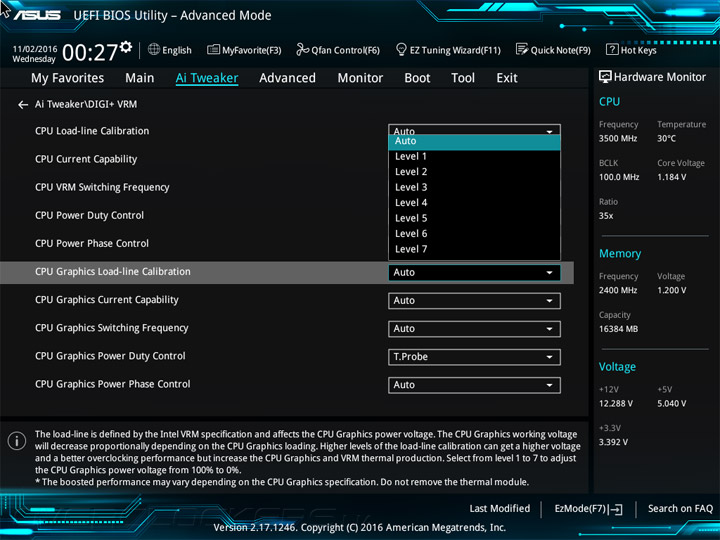Click the Ai Tweaker\DIGI+ VRM breadcrumb
720x540 pixels.
click(86, 104)
